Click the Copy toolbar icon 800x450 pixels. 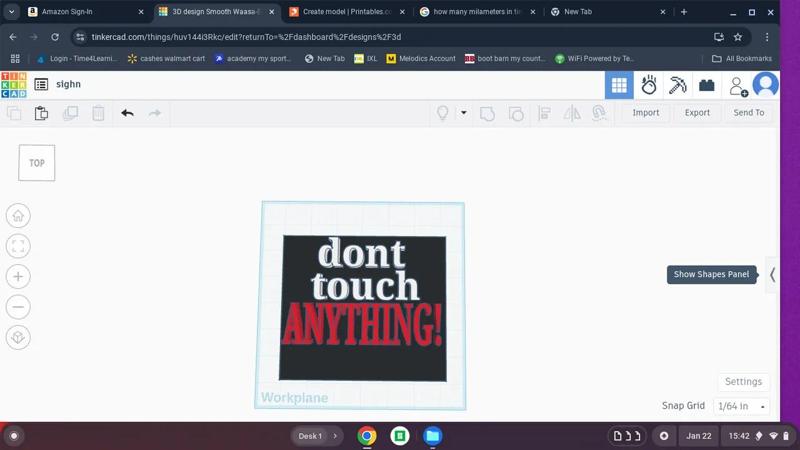pyautogui.click(x=14, y=113)
